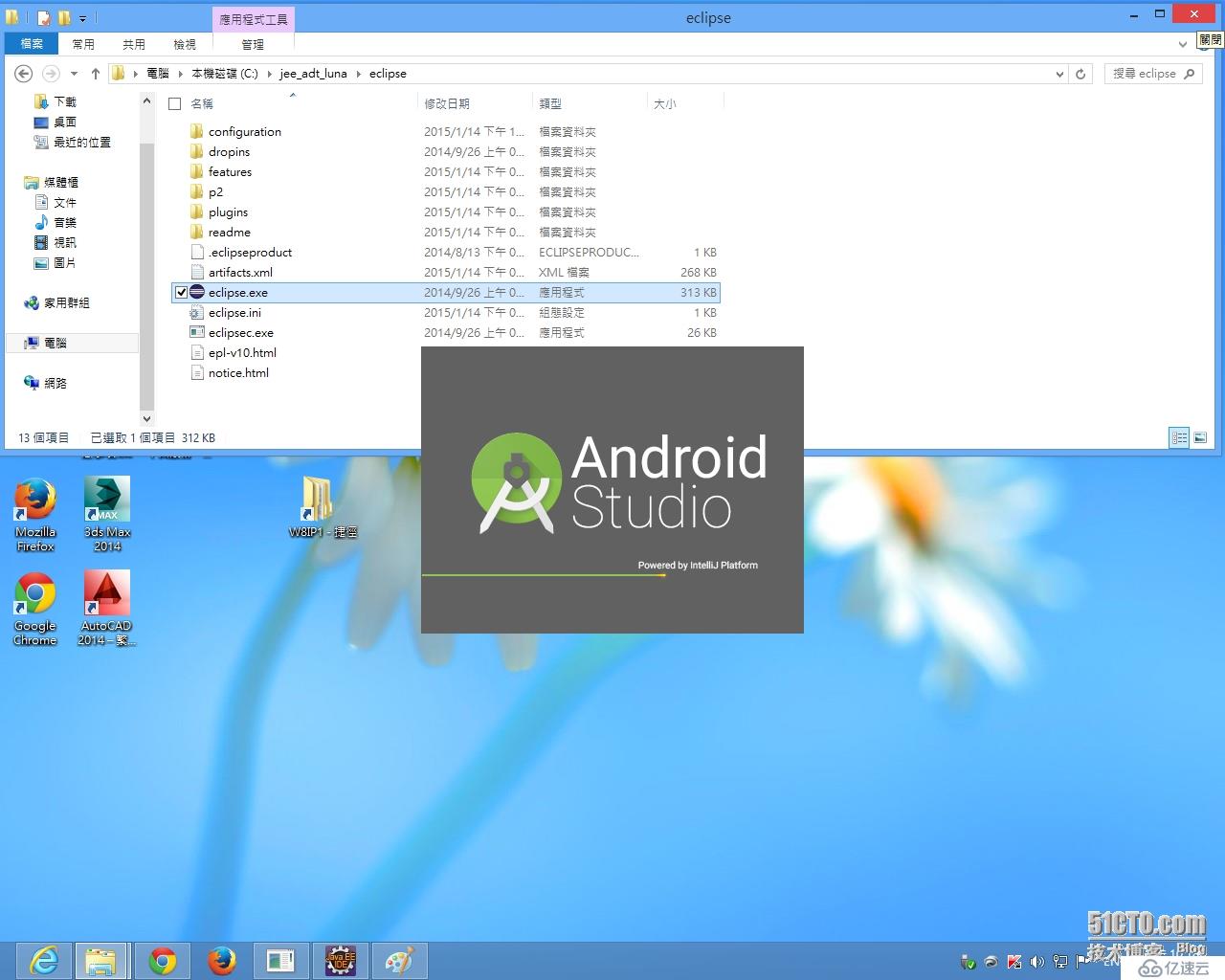Image resolution: width=1225 pixels, height=980 pixels.
Task: Open Chrome from the taskbar
Action: coord(163,961)
